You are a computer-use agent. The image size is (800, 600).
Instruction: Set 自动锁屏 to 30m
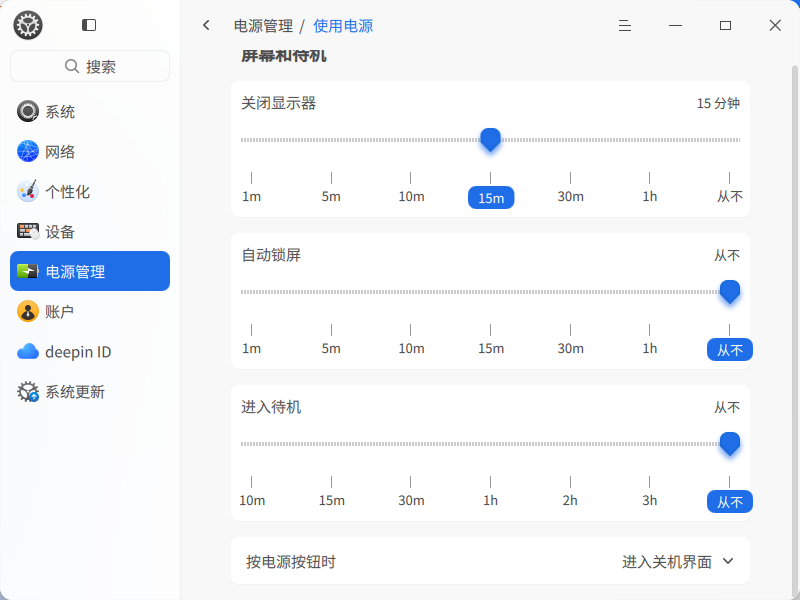click(x=570, y=348)
